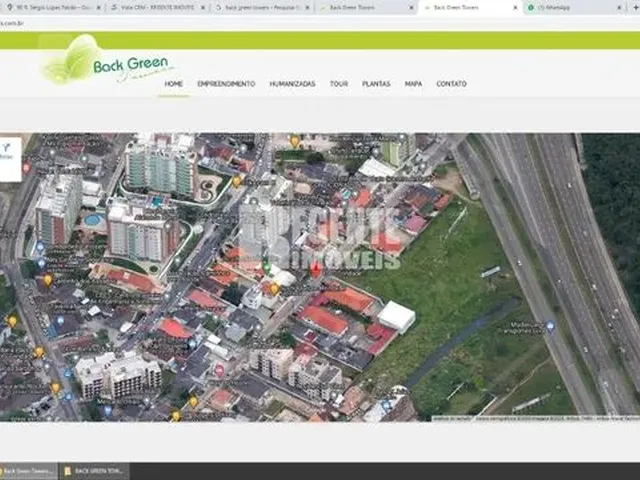Open the BACK GREEN TOW... taskbar item
This screenshot has height=480, width=640.
(x=95, y=471)
